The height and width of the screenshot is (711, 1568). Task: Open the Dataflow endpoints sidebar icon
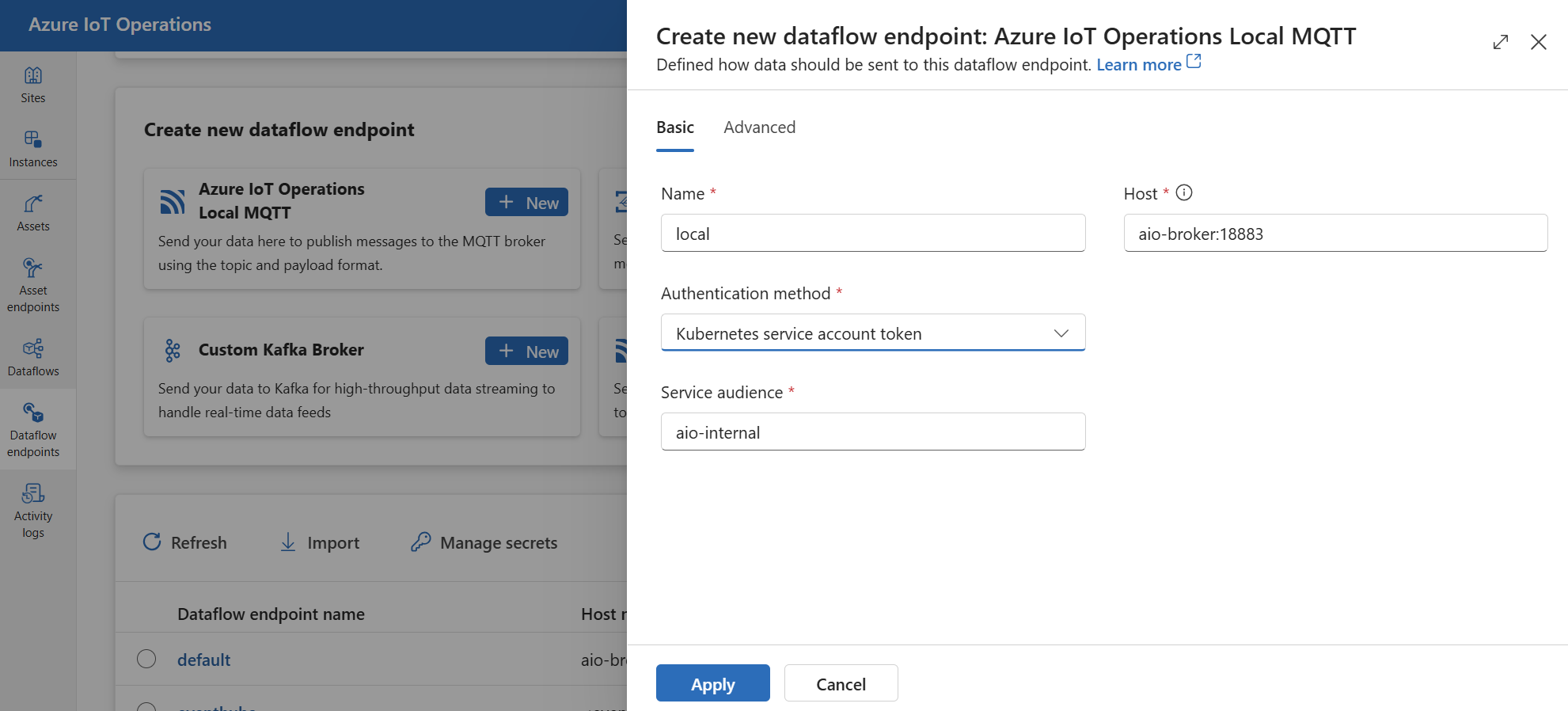coord(33,413)
